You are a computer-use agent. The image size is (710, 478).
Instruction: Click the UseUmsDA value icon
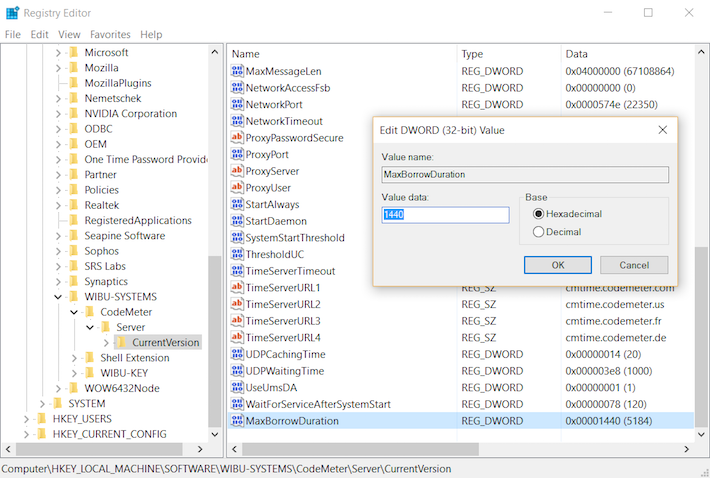(237, 387)
